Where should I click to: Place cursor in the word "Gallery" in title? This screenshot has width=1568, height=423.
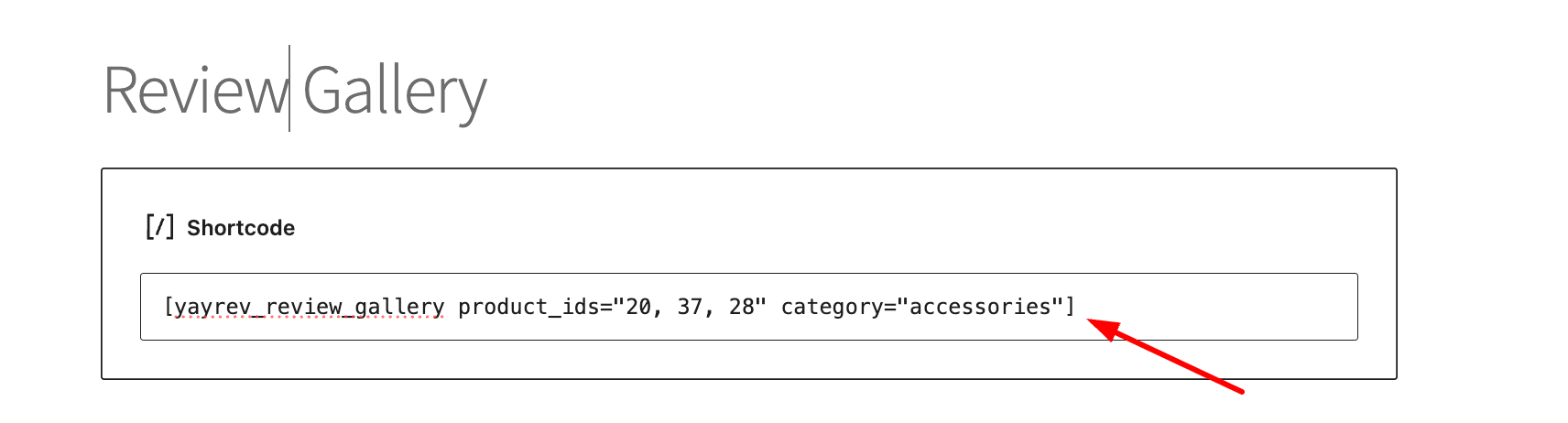(394, 91)
